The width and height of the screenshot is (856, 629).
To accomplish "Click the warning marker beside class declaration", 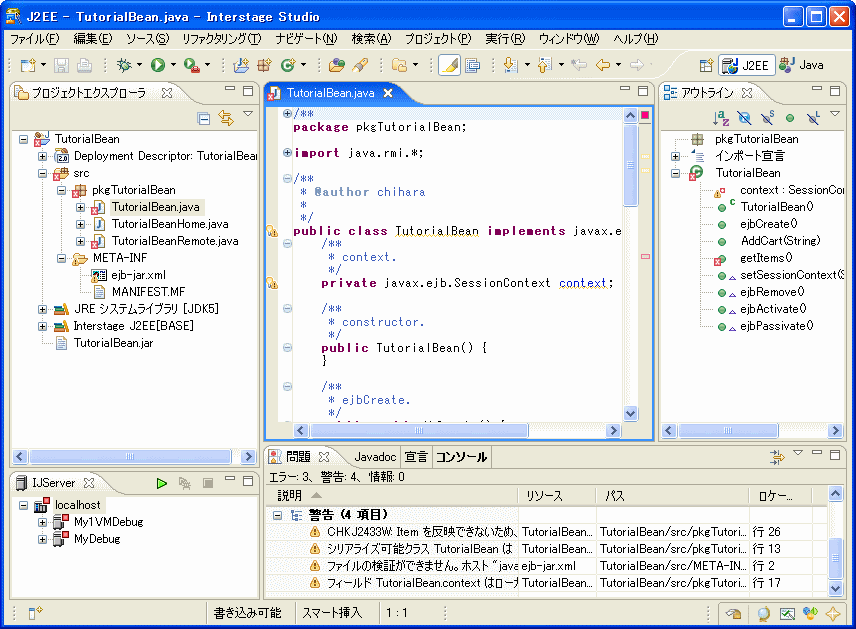I will [x=272, y=232].
